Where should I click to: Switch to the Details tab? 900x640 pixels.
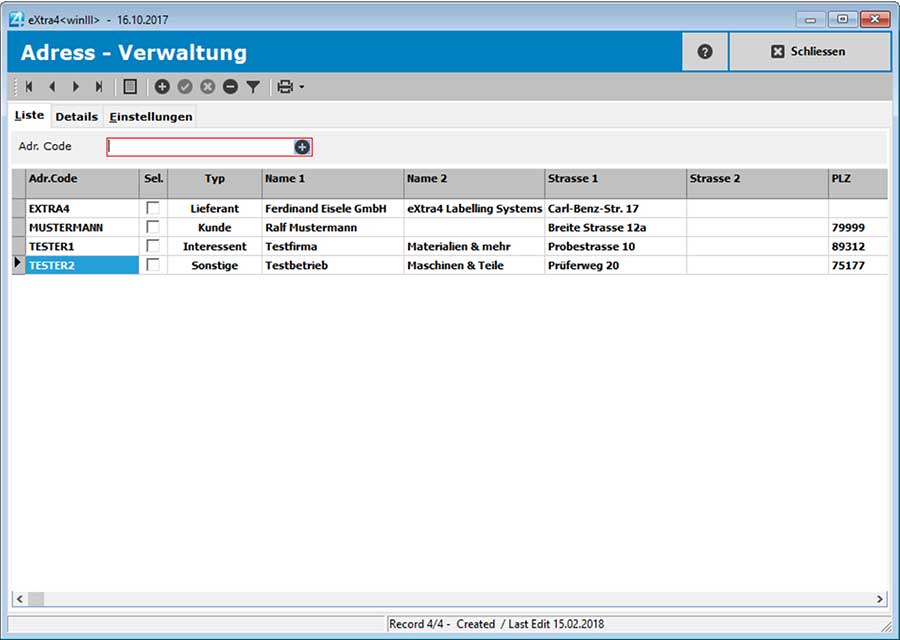[76, 116]
